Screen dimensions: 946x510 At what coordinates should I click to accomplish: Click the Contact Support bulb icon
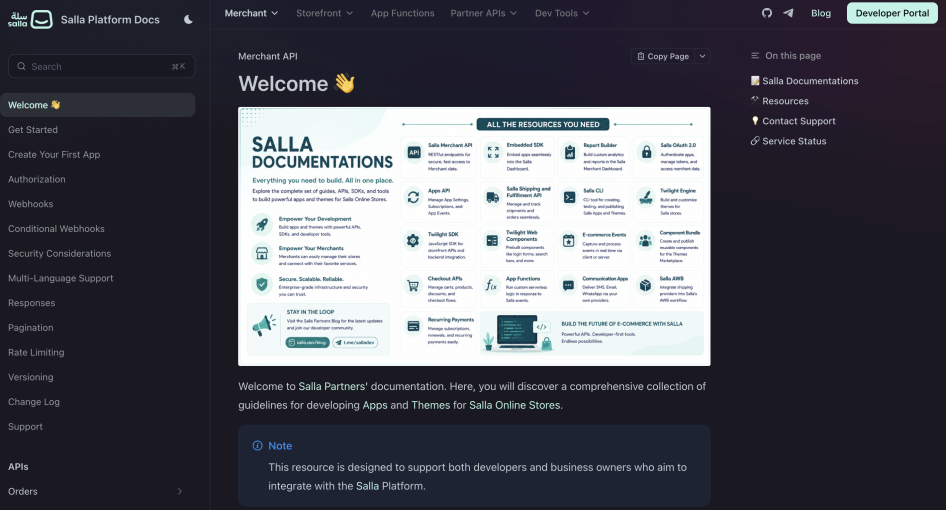pos(755,121)
